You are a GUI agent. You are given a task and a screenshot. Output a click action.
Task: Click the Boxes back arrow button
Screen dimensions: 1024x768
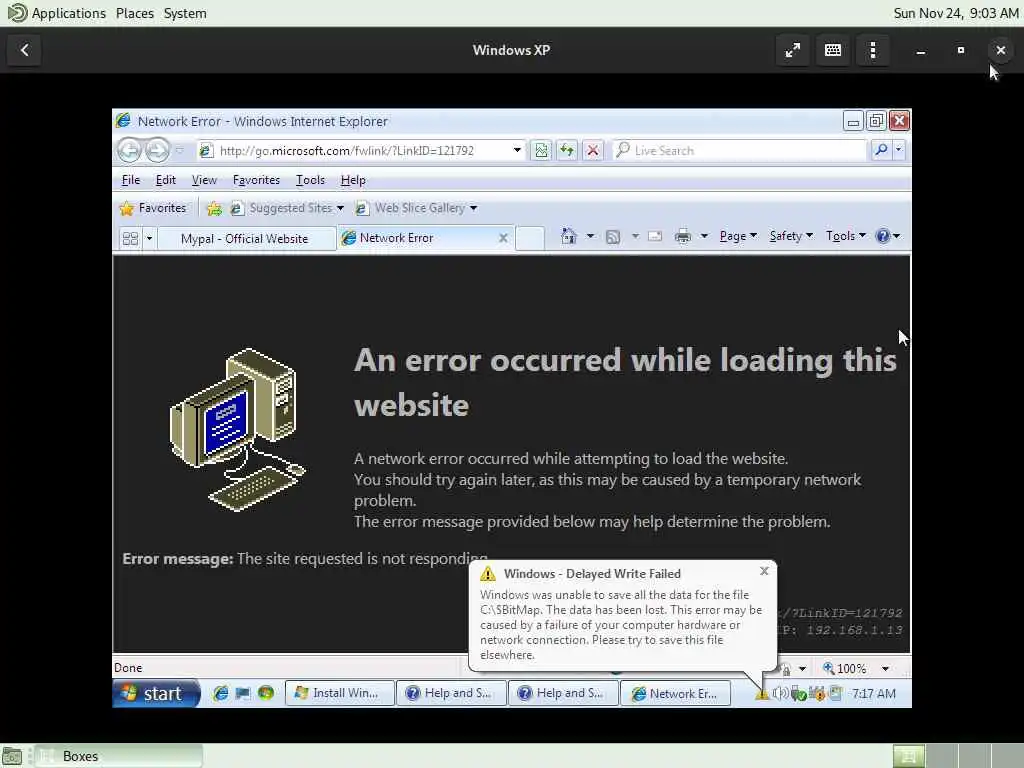pos(24,50)
